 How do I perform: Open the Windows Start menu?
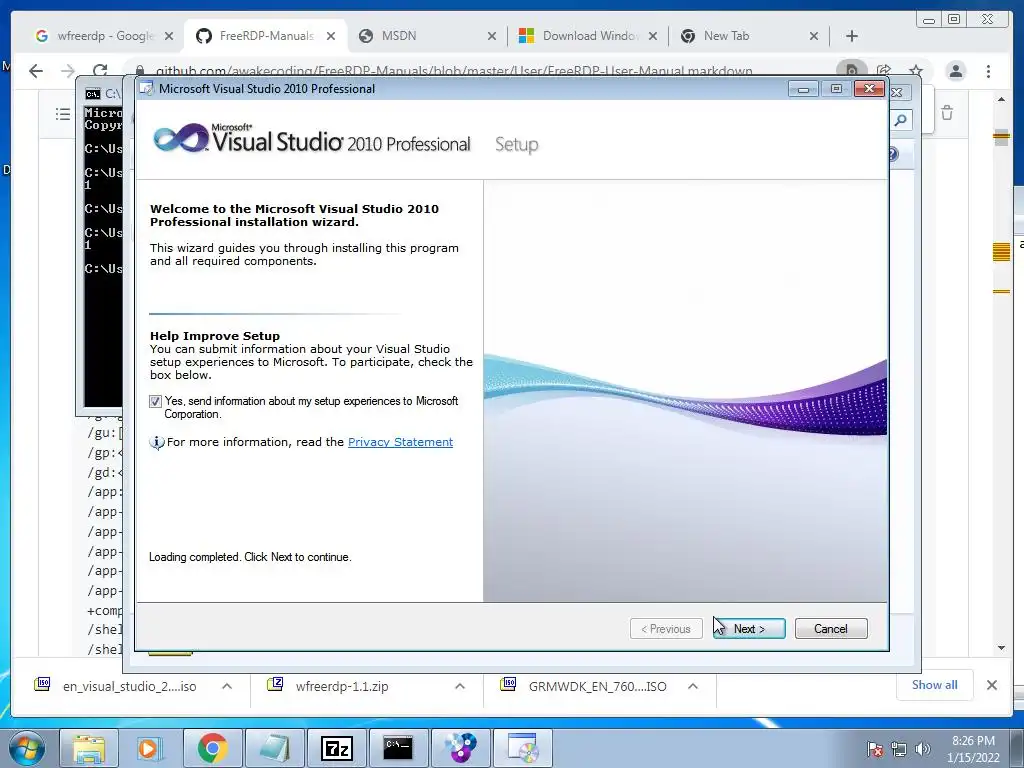coord(27,748)
